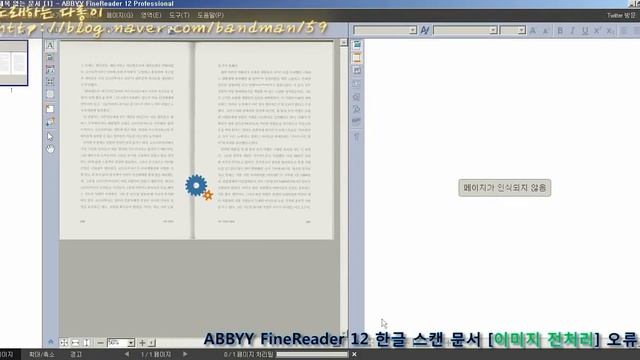The width and height of the screenshot is (640, 360).
Task: Select the picture area tool in image toolbar
Action: [x=50, y=70]
